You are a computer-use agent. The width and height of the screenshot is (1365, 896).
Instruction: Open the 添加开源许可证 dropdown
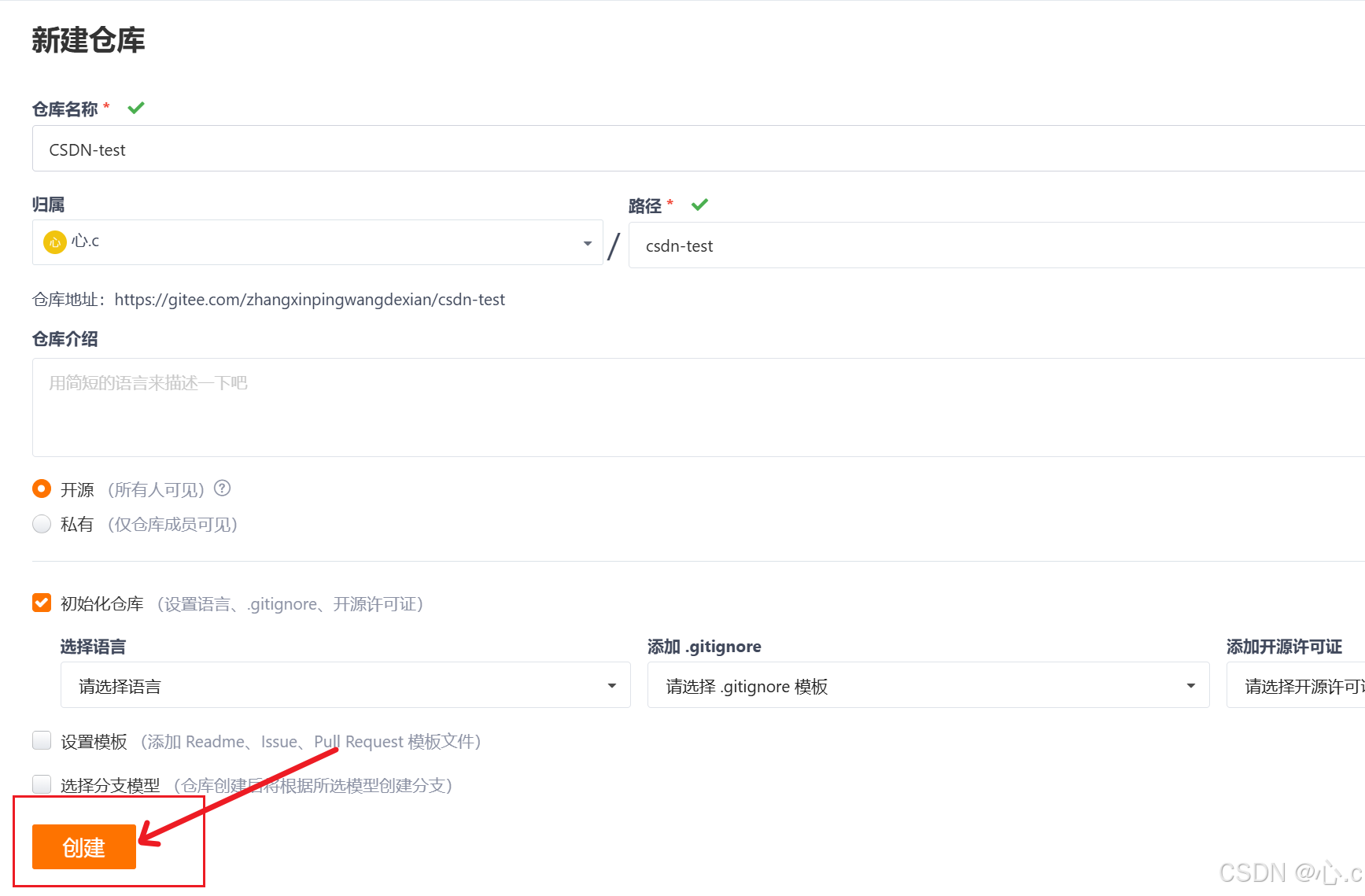[x=1296, y=685]
